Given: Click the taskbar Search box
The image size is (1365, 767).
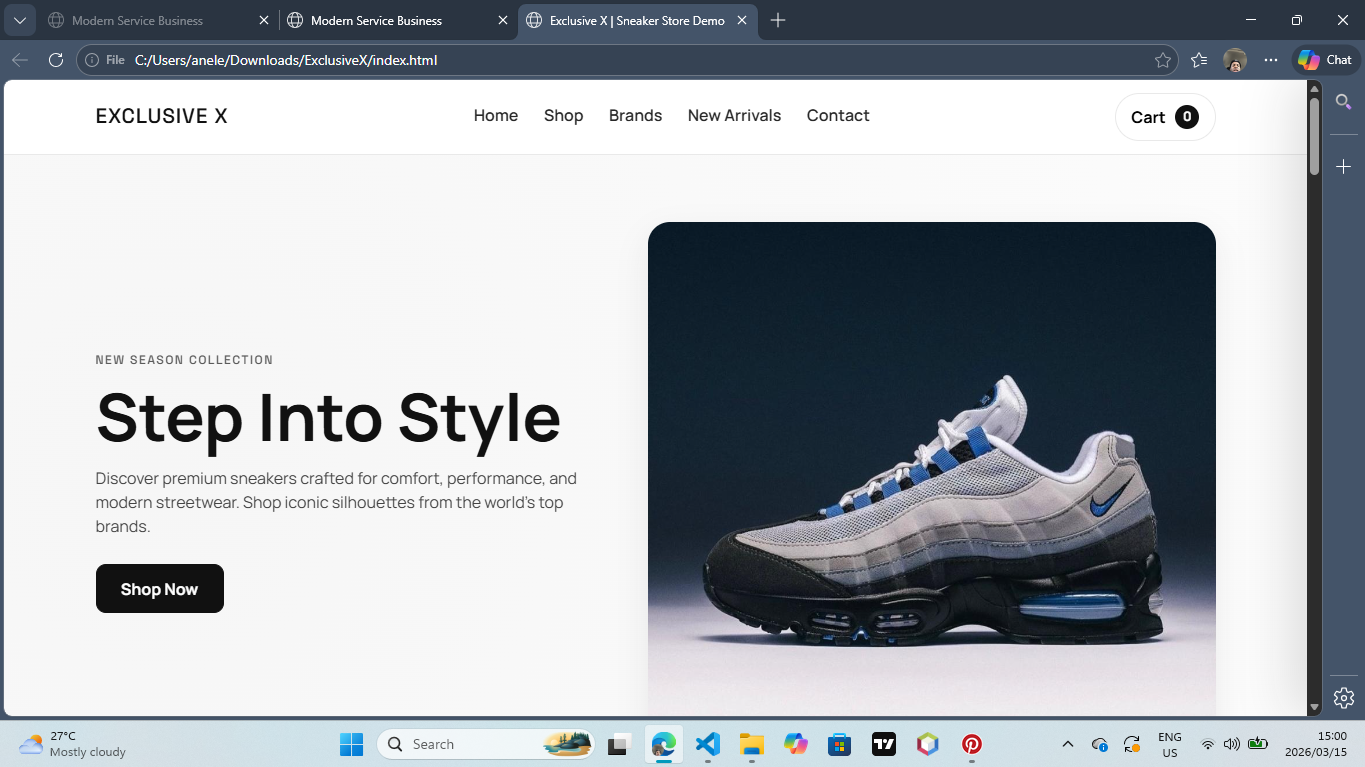Looking at the screenshot, I should point(486,744).
